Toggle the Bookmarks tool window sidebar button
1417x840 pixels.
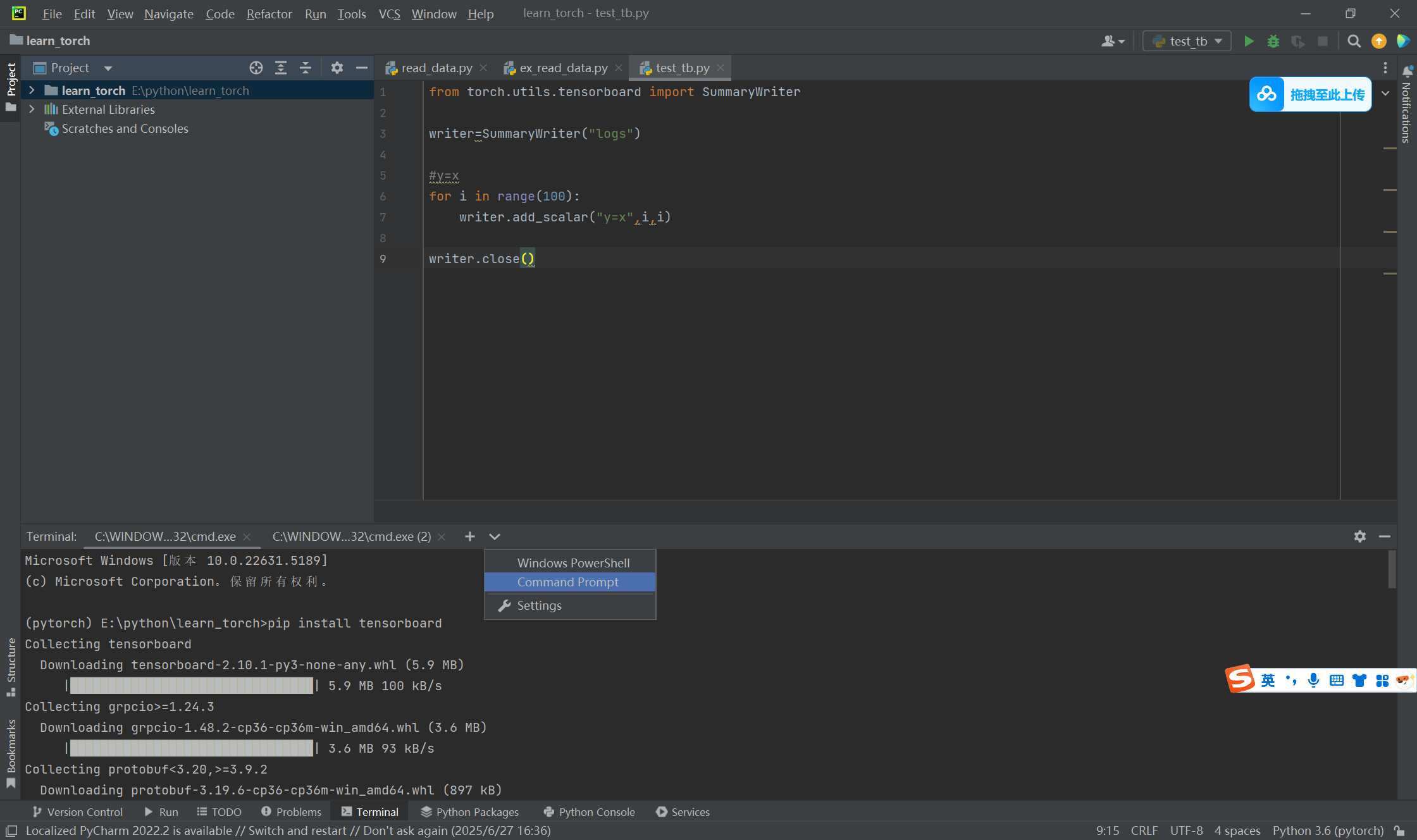(11, 746)
